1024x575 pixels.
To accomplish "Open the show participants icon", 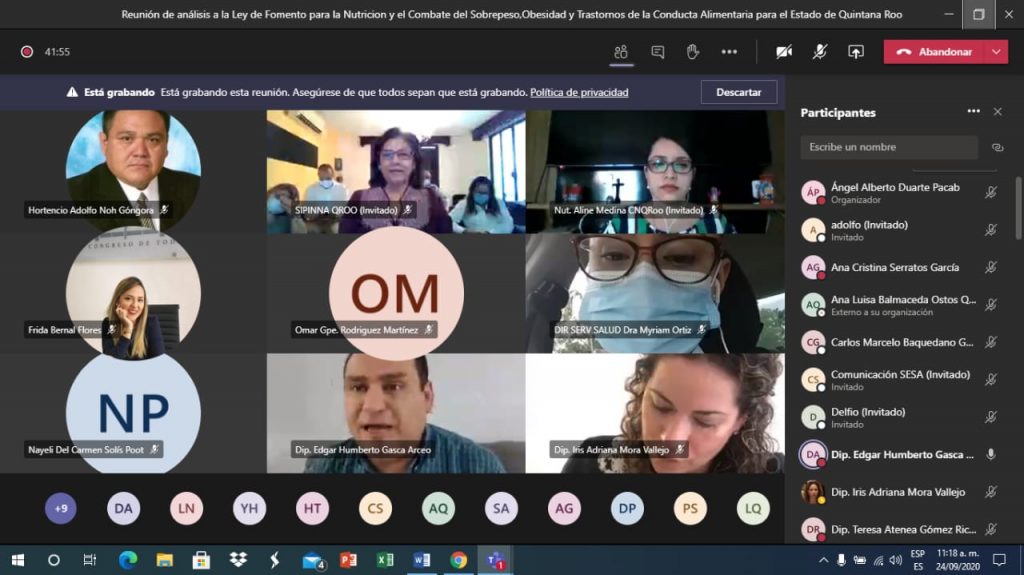I will point(621,52).
